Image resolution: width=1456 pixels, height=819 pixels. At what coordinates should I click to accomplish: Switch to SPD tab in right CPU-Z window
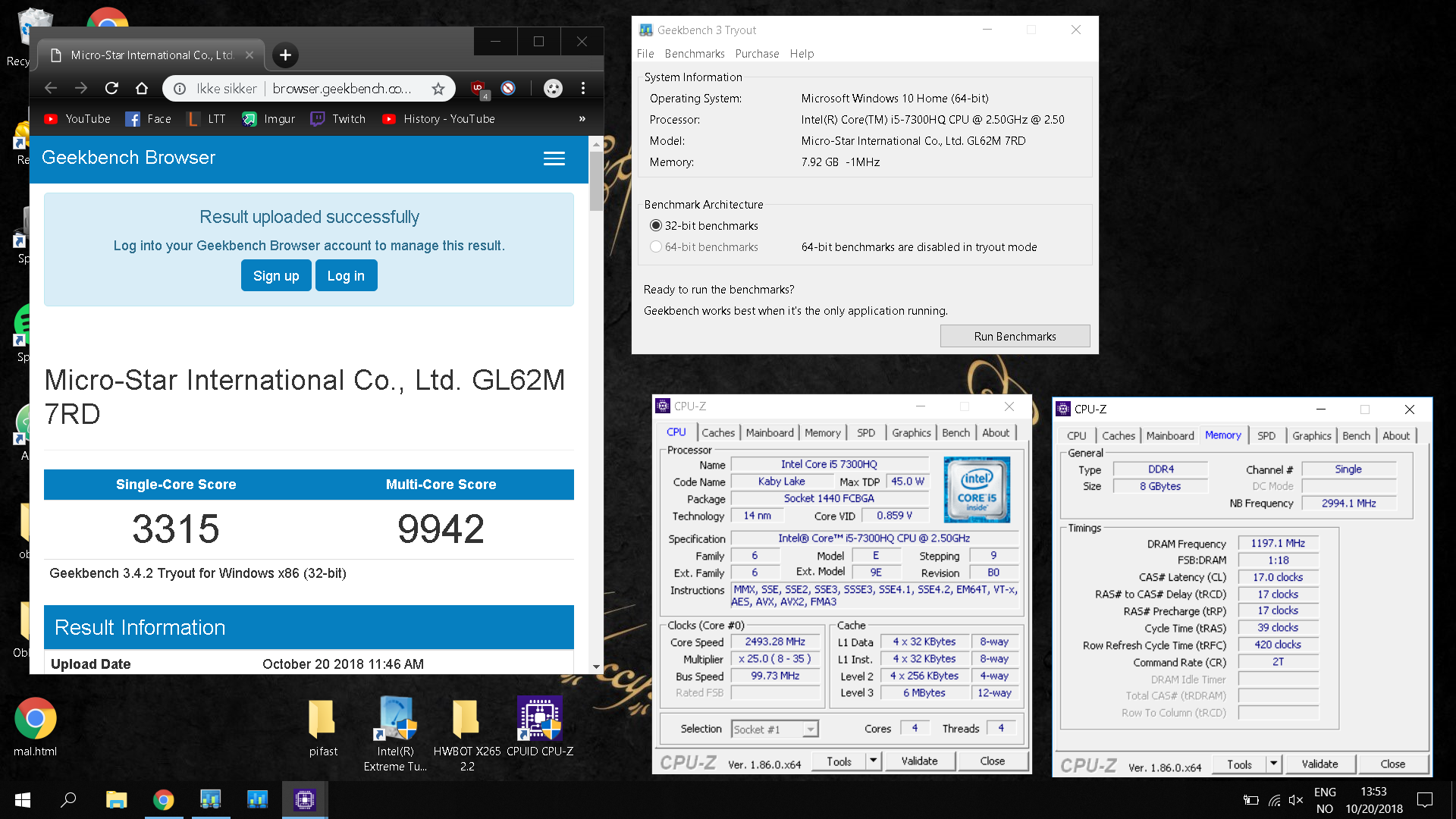click(x=1266, y=436)
